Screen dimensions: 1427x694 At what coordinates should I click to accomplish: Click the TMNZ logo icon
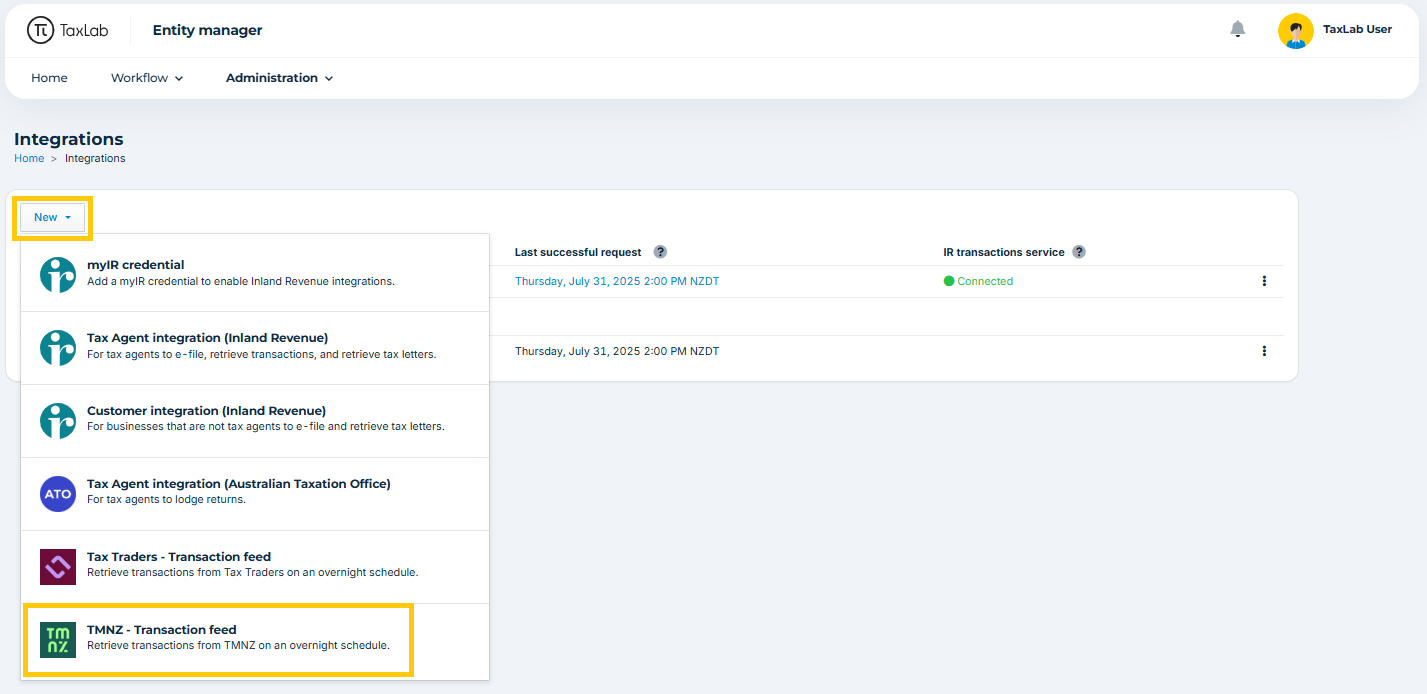tap(58, 639)
